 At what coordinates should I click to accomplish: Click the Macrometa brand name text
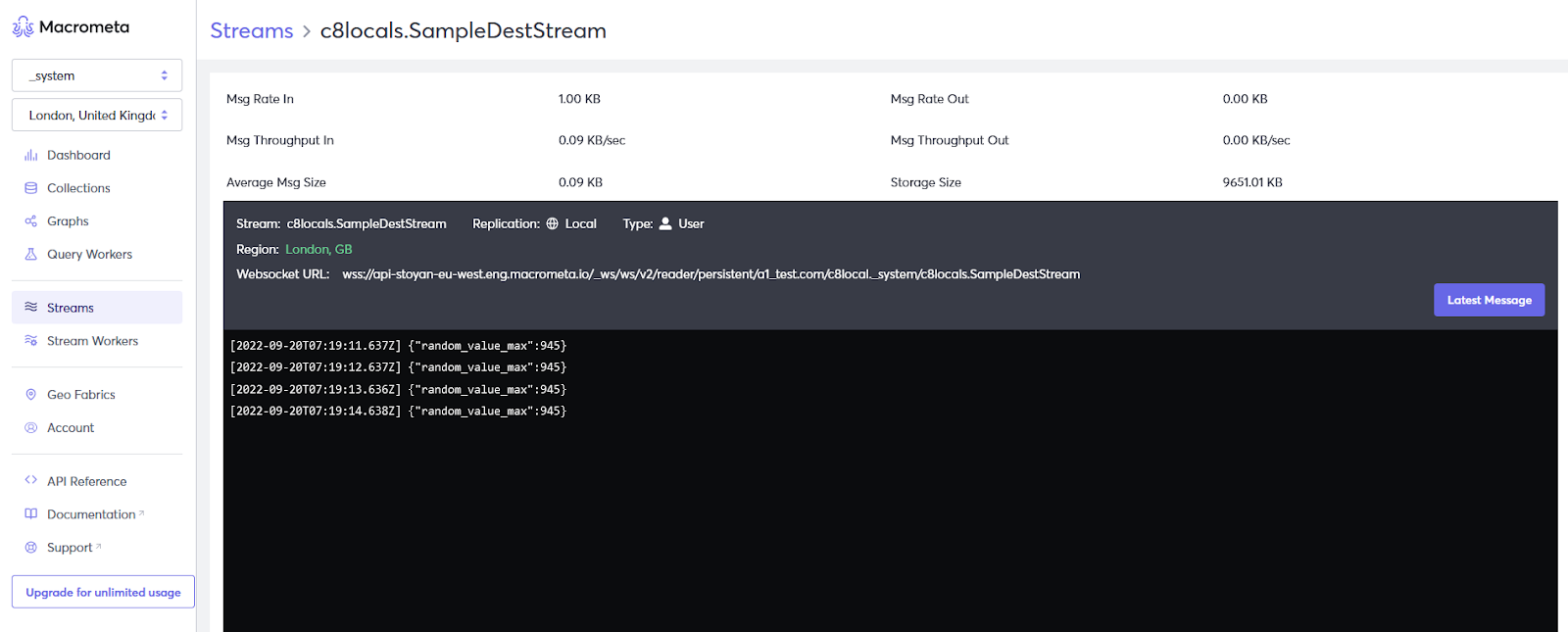pyautogui.click(x=84, y=27)
